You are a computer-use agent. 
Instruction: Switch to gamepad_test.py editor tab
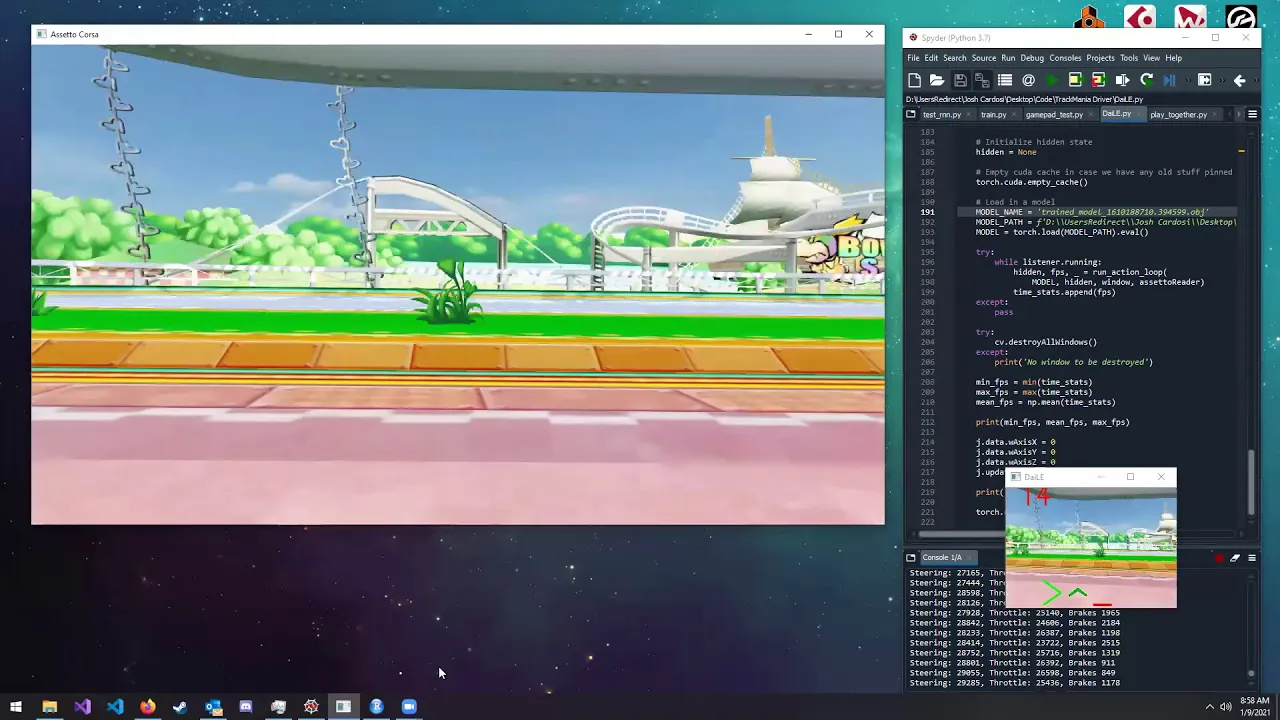tap(1054, 115)
